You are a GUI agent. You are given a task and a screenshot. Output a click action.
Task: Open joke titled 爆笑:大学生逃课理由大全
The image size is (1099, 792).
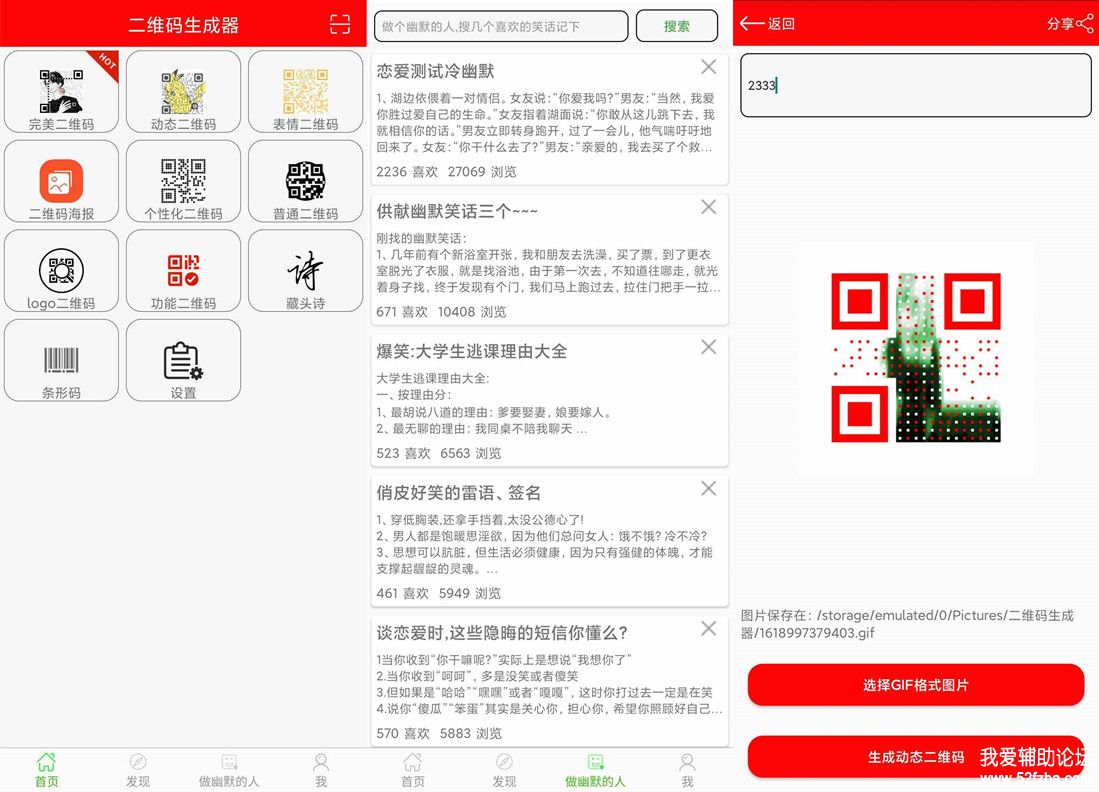(472, 351)
